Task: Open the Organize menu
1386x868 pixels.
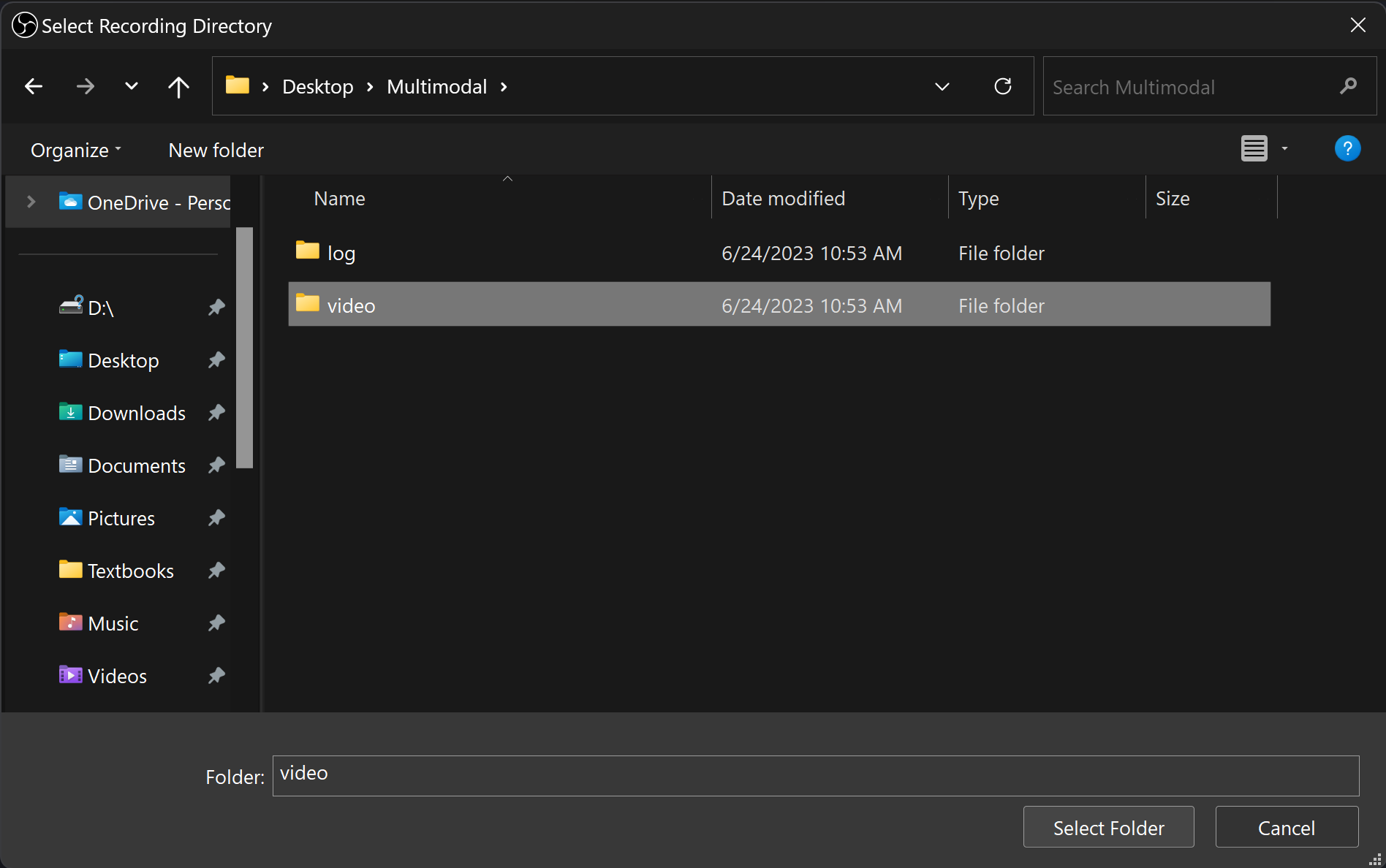Action: pyautogui.click(x=75, y=151)
